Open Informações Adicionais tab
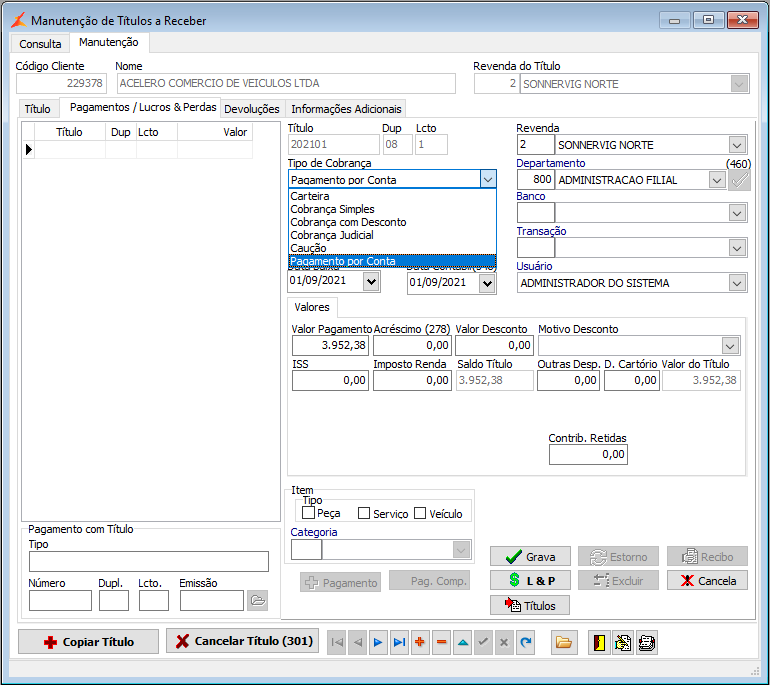 tap(346, 109)
